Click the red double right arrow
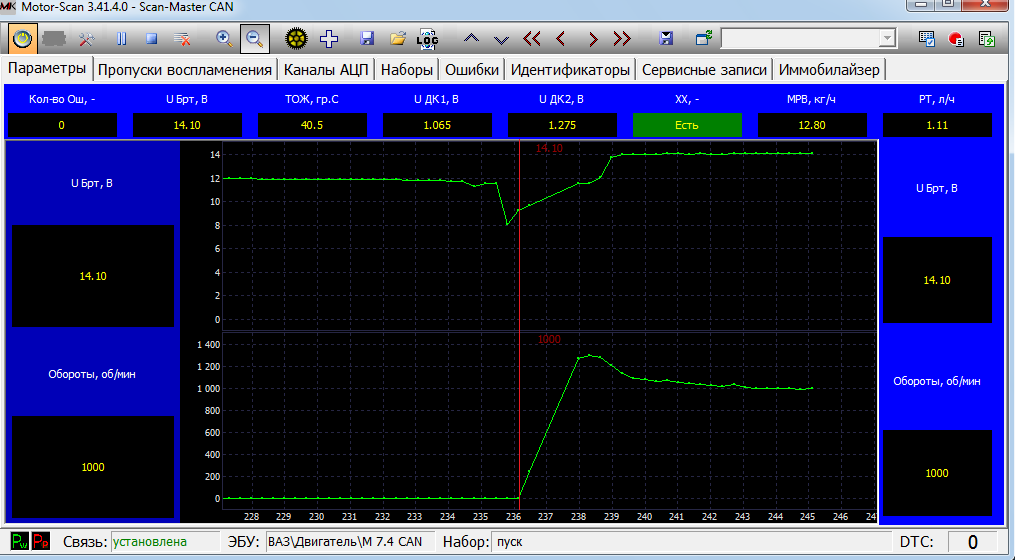The height and width of the screenshot is (560, 1015). tap(622, 39)
